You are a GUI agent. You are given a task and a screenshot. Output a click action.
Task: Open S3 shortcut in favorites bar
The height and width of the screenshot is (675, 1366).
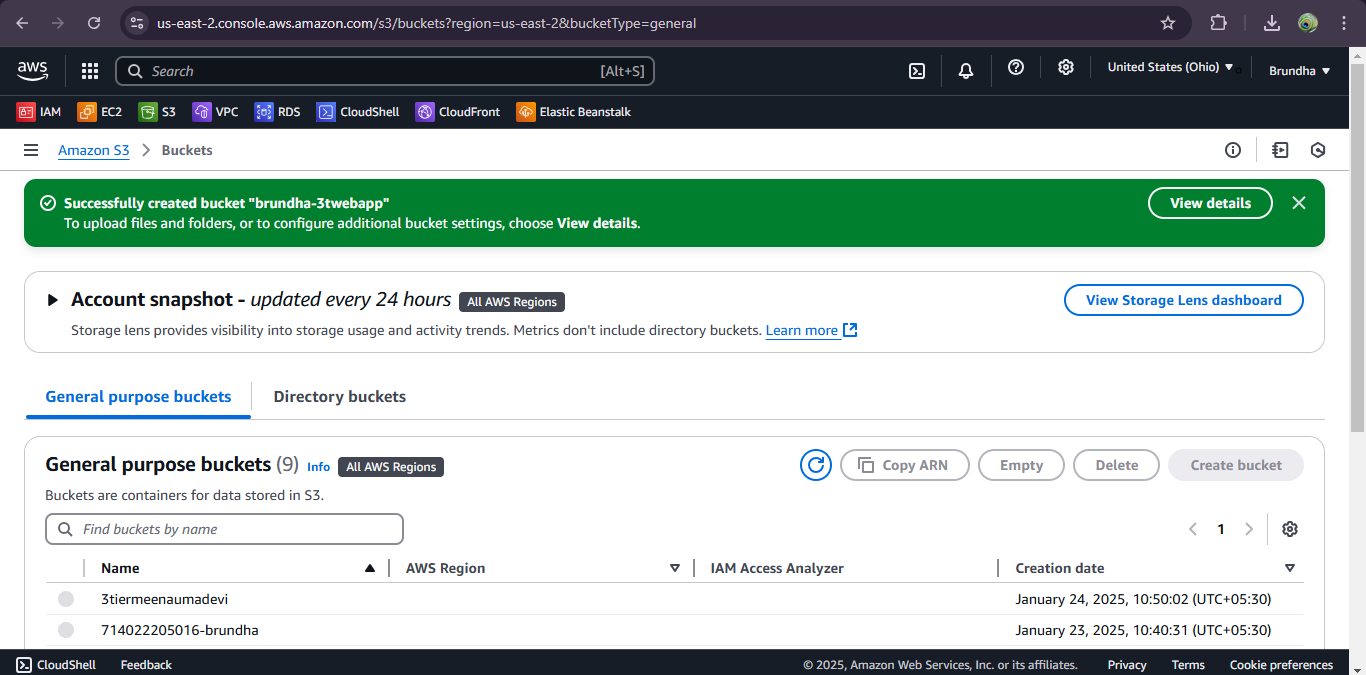click(x=157, y=112)
